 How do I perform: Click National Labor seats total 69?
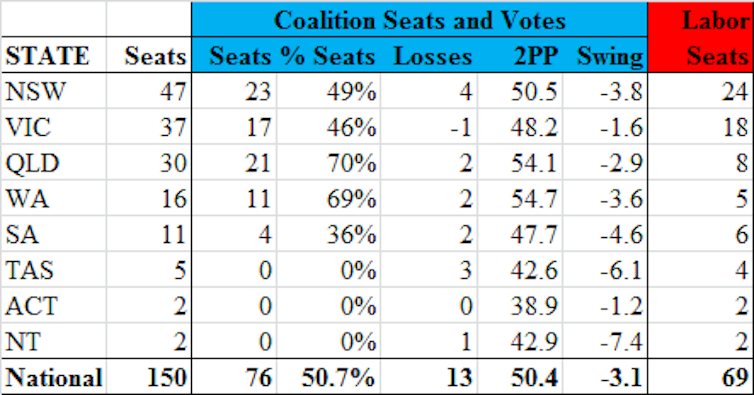point(735,377)
